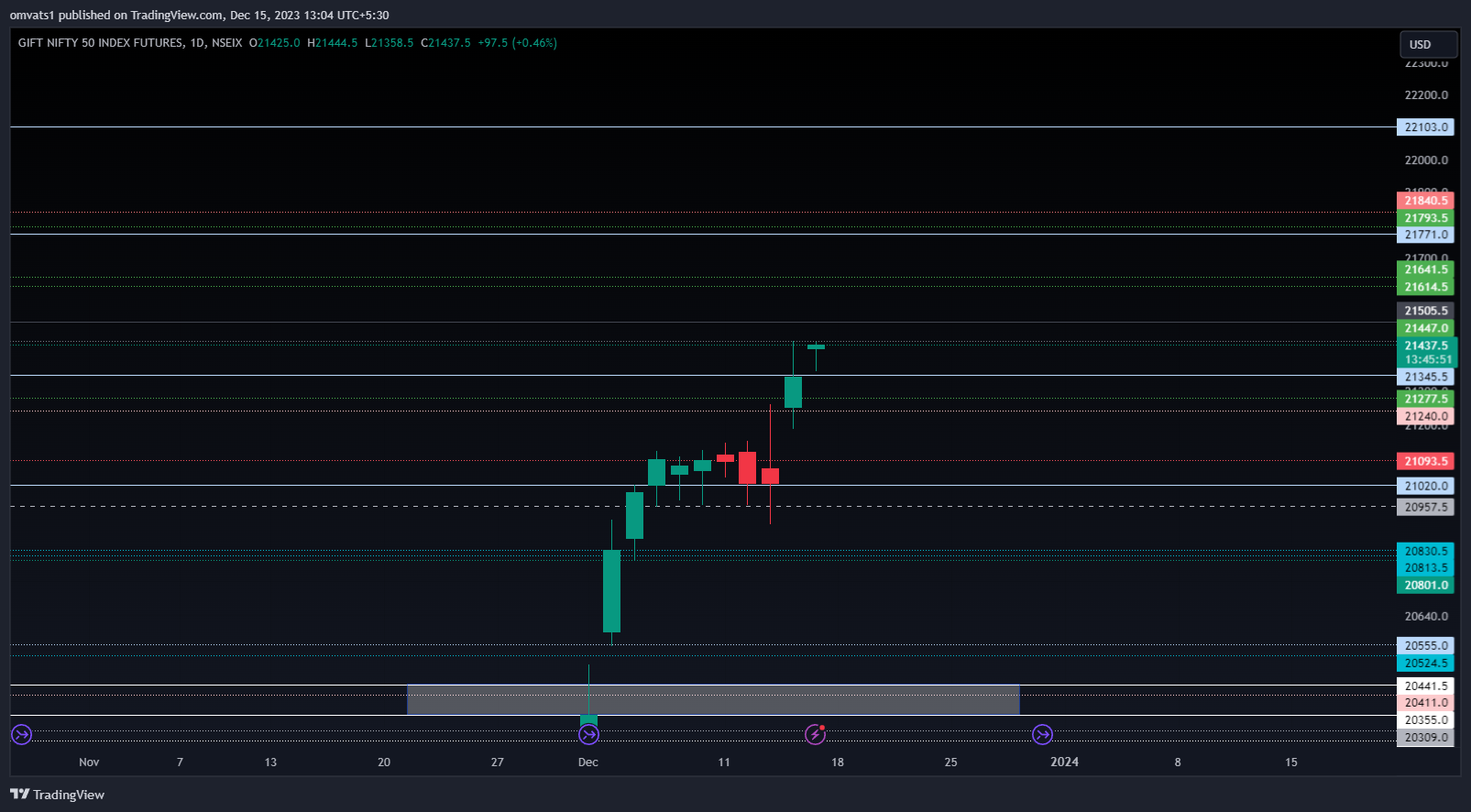Click the low value L21358.5
The height and width of the screenshot is (812, 1471).
(x=390, y=43)
